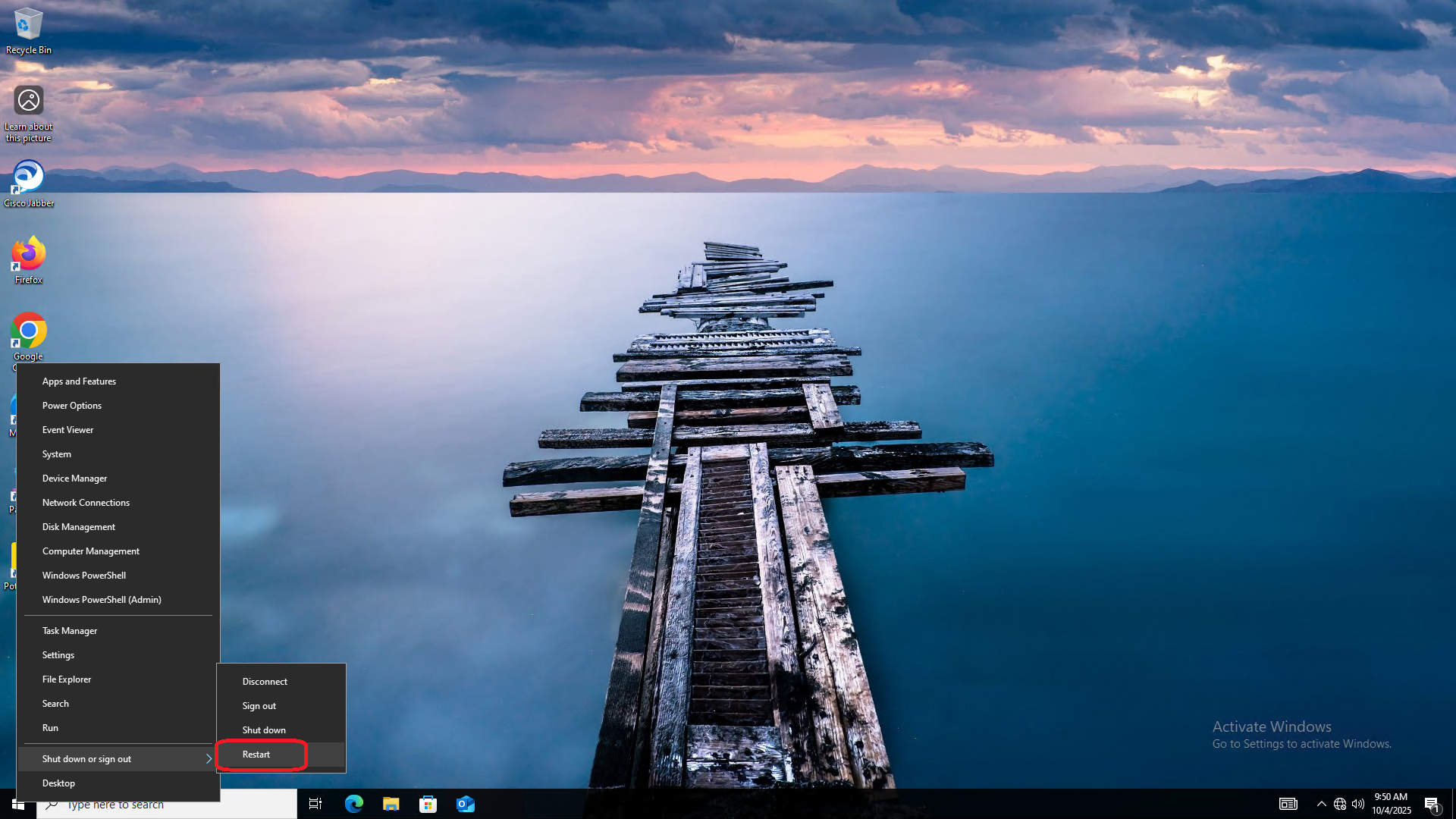Open the notification action center
The image size is (1456, 819).
(1432, 804)
